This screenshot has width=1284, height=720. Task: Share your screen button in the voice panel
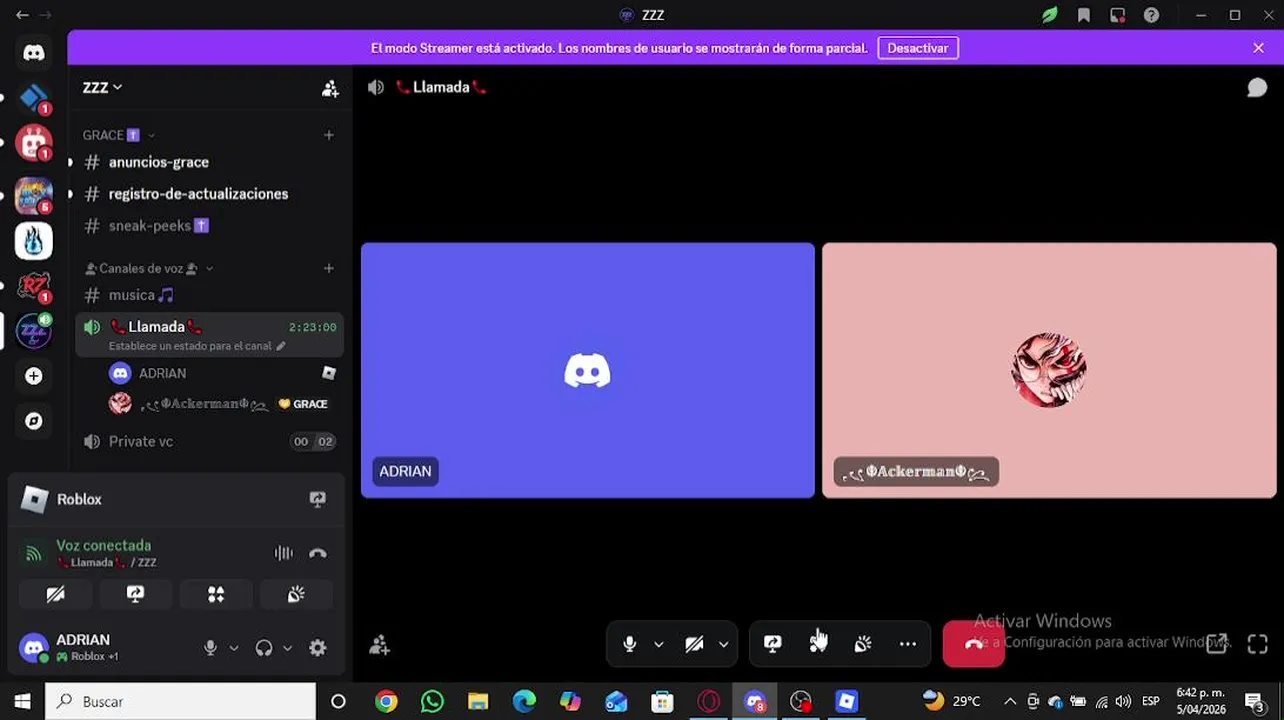(x=136, y=594)
